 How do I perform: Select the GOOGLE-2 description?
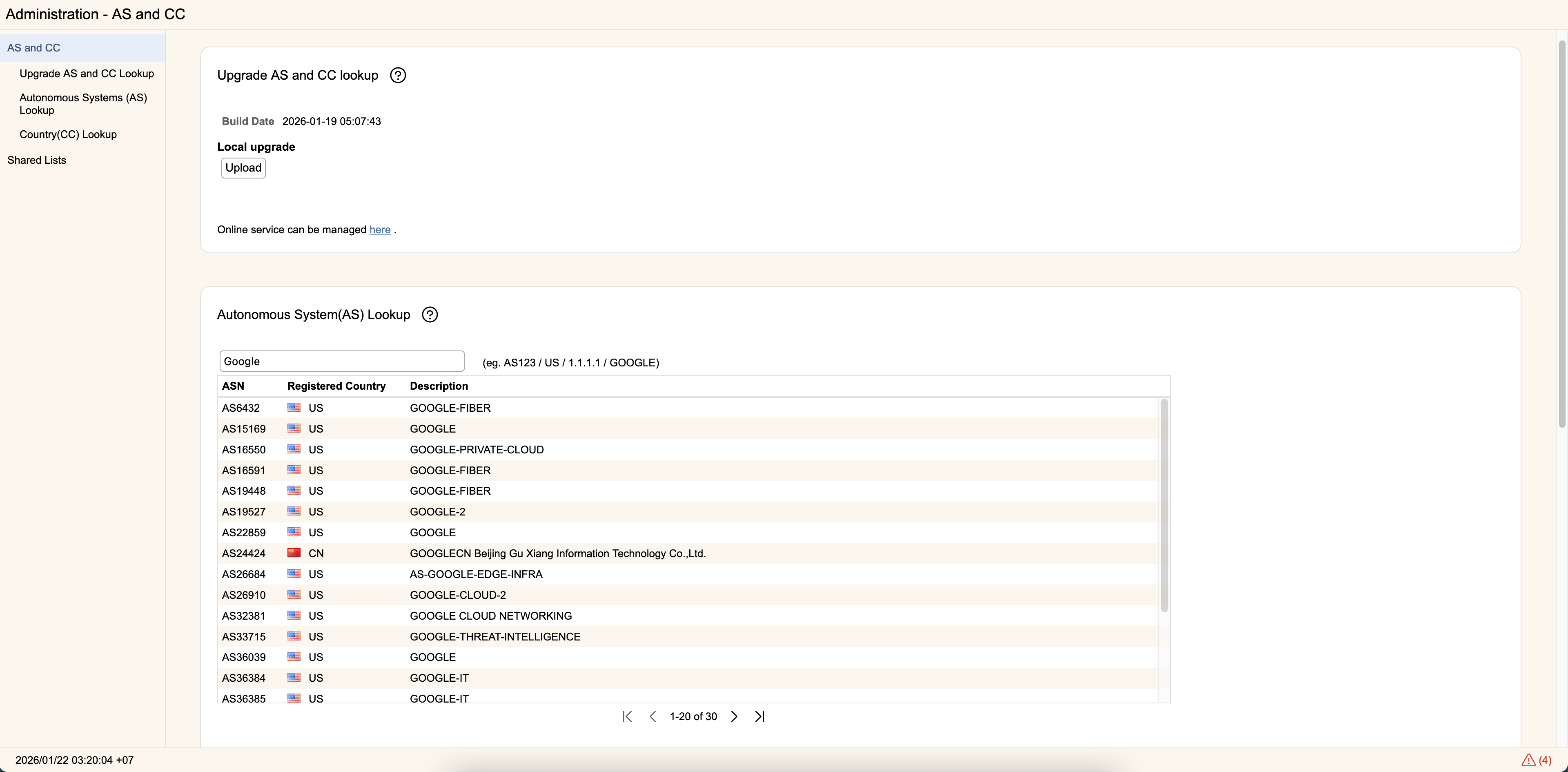coord(438,511)
